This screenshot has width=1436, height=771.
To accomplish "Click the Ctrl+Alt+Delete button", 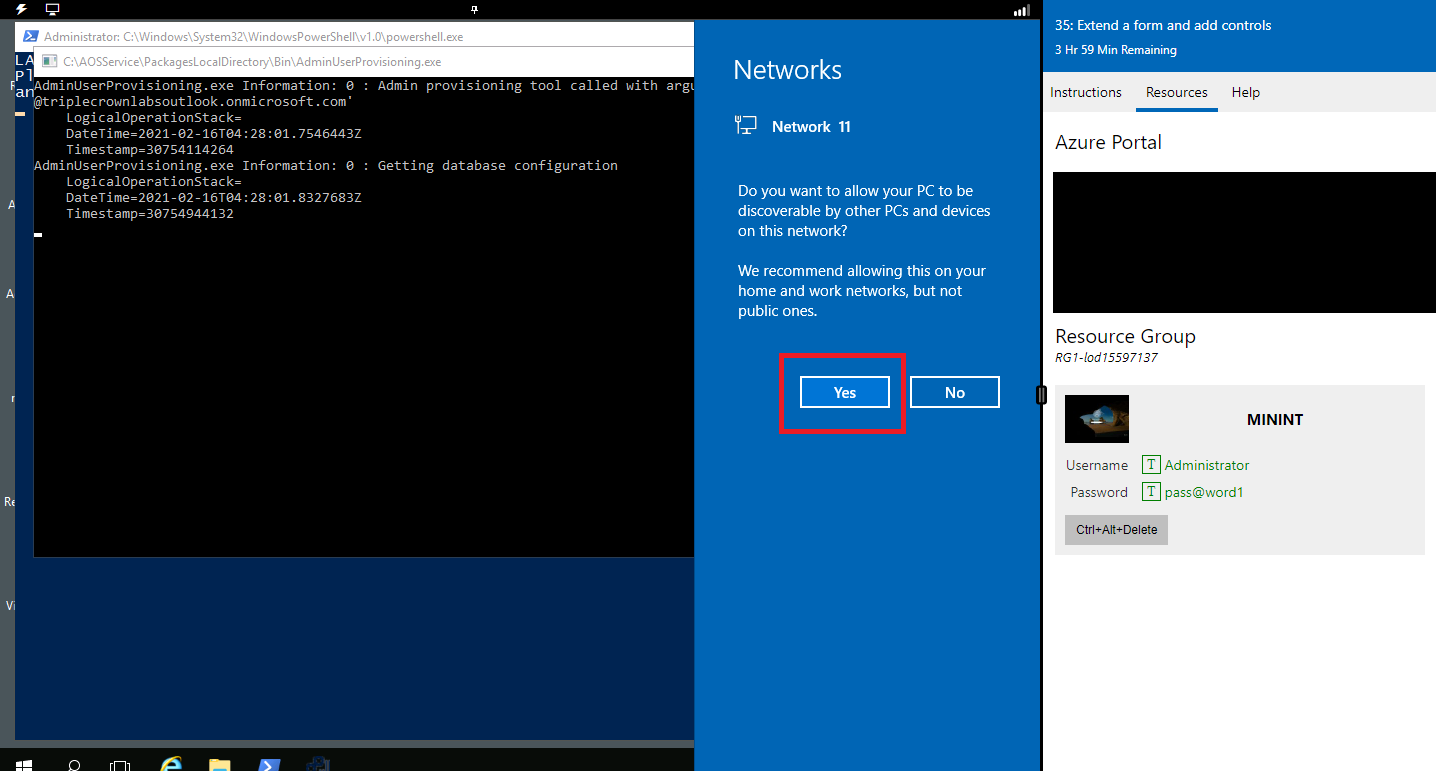I will pos(1116,529).
